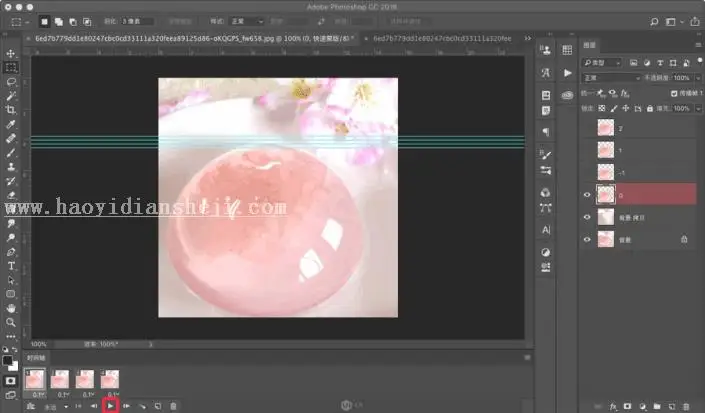
Task: Click the tween frames icon in timeline
Action: (x=142, y=406)
